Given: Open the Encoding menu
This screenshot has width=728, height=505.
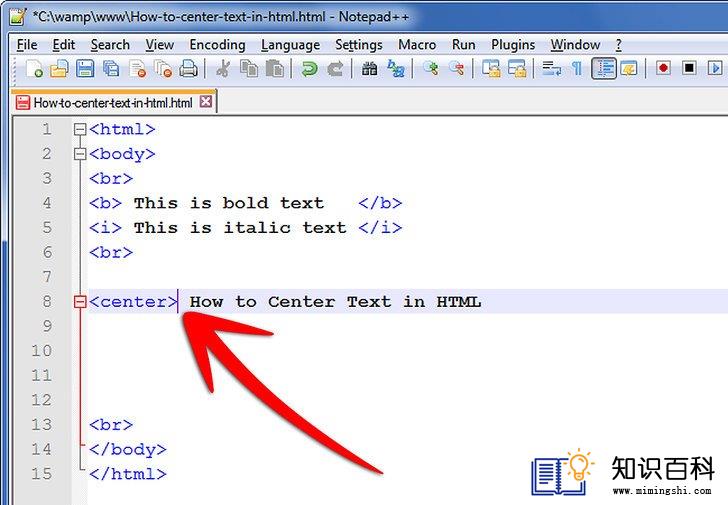Looking at the screenshot, I should pyautogui.click(x=217, y=45).
